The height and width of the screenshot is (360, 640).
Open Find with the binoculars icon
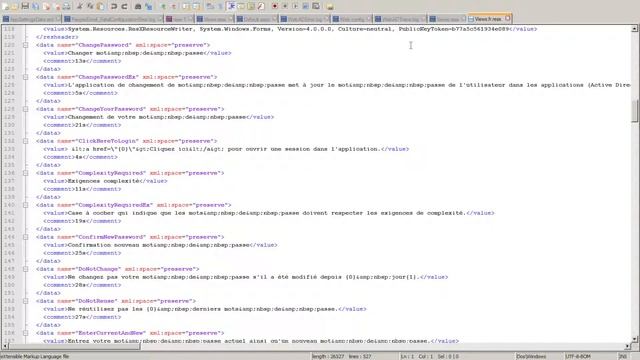click(x=138, y=7)
